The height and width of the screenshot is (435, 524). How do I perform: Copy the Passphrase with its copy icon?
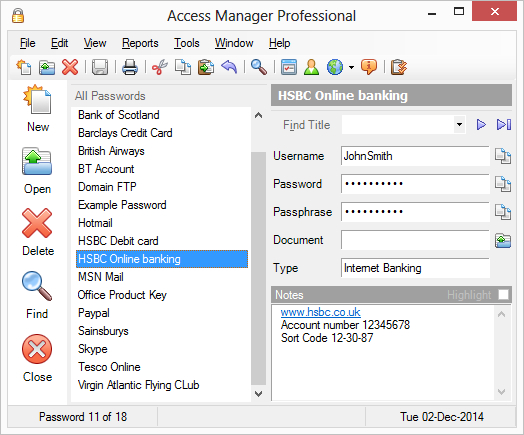[x=503, y=212]
